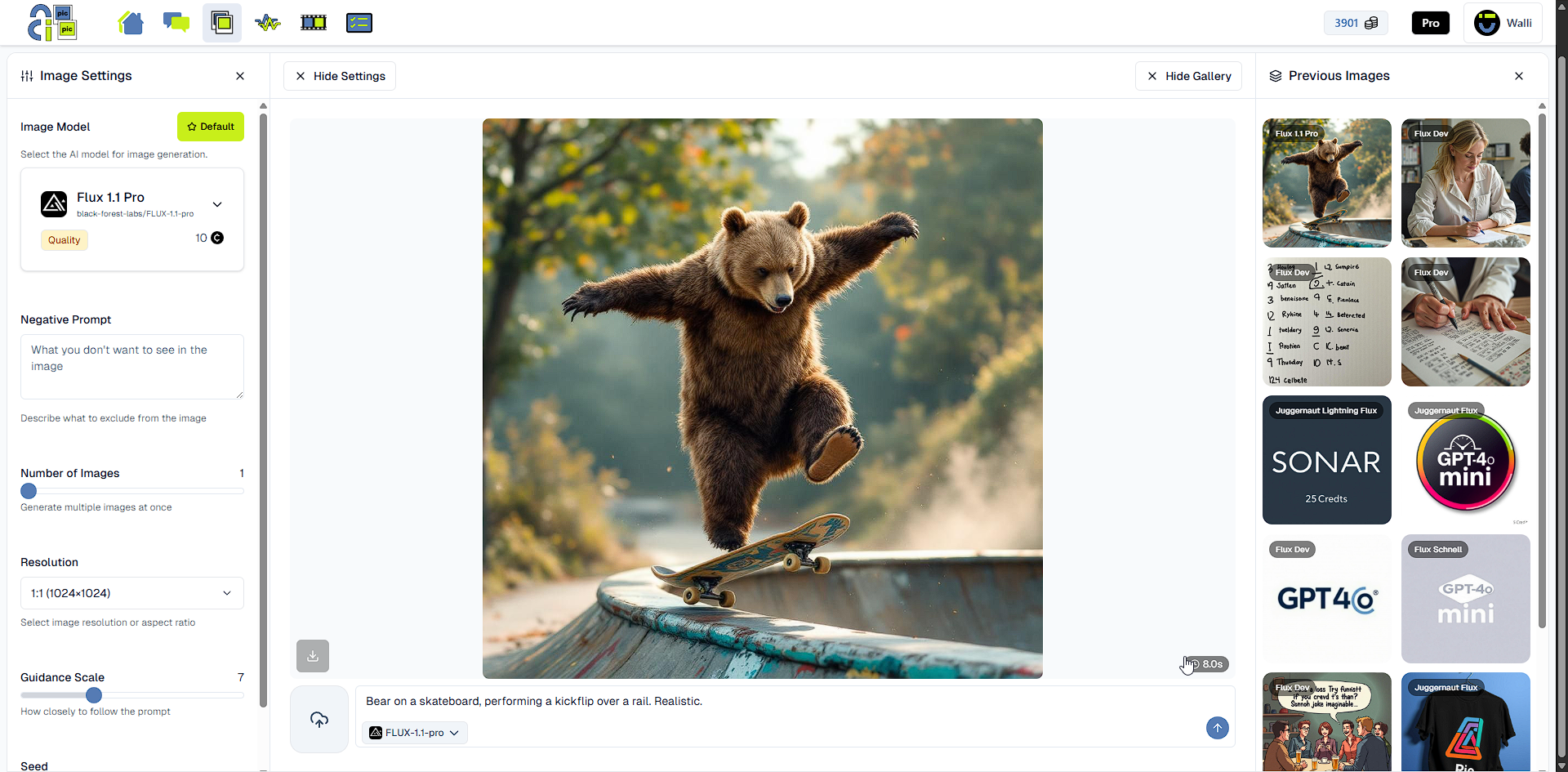Download the generated bear image
The width and height of the screenshot is (1568, 772).
pos(313,656)
